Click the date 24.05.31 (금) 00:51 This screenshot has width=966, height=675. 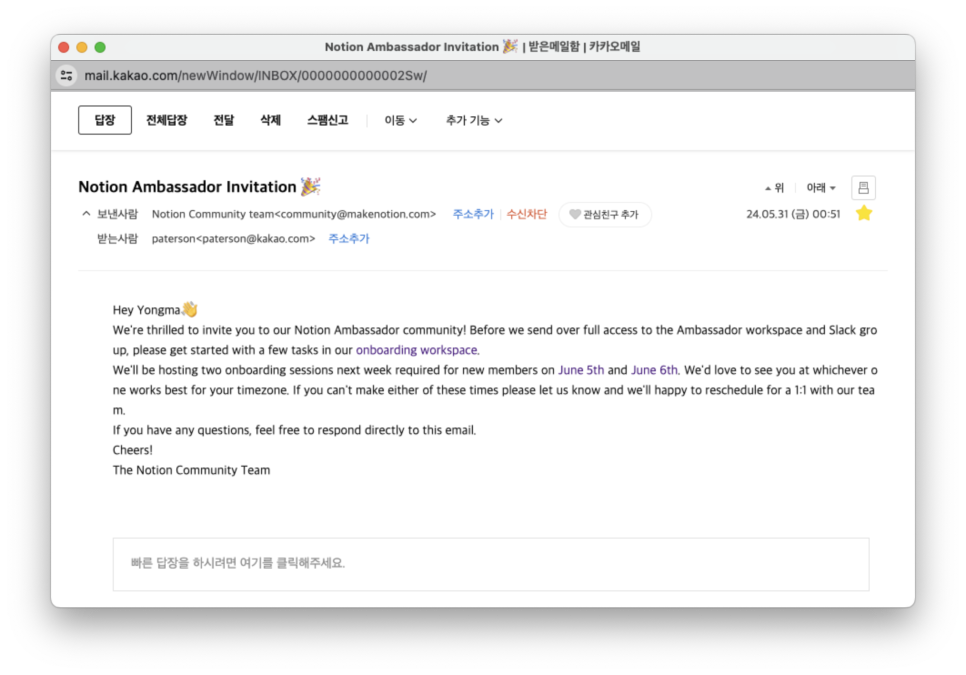coord(793,214)
